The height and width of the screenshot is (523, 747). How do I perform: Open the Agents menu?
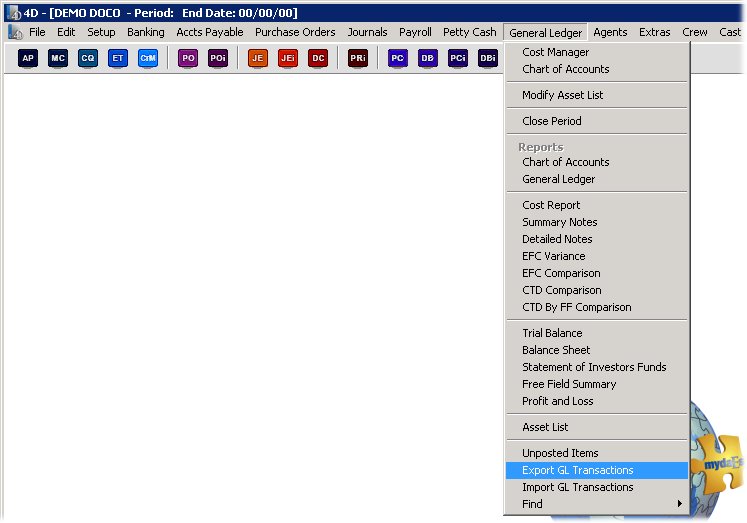(610, 32)
